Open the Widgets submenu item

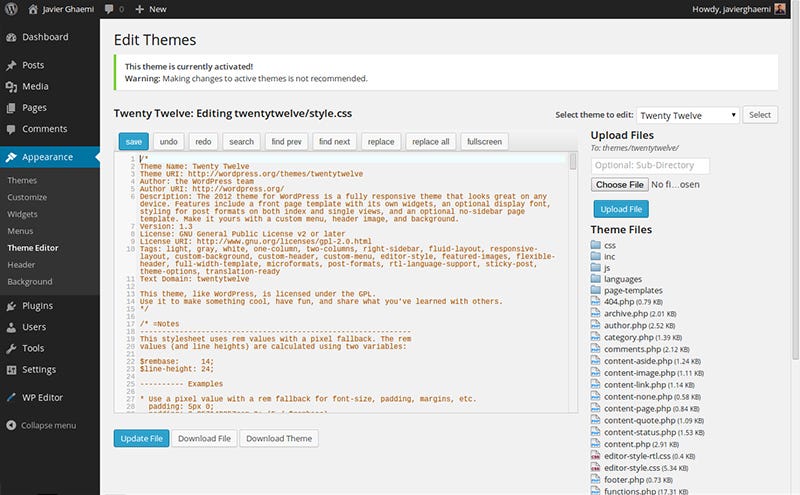click(22, 214)
